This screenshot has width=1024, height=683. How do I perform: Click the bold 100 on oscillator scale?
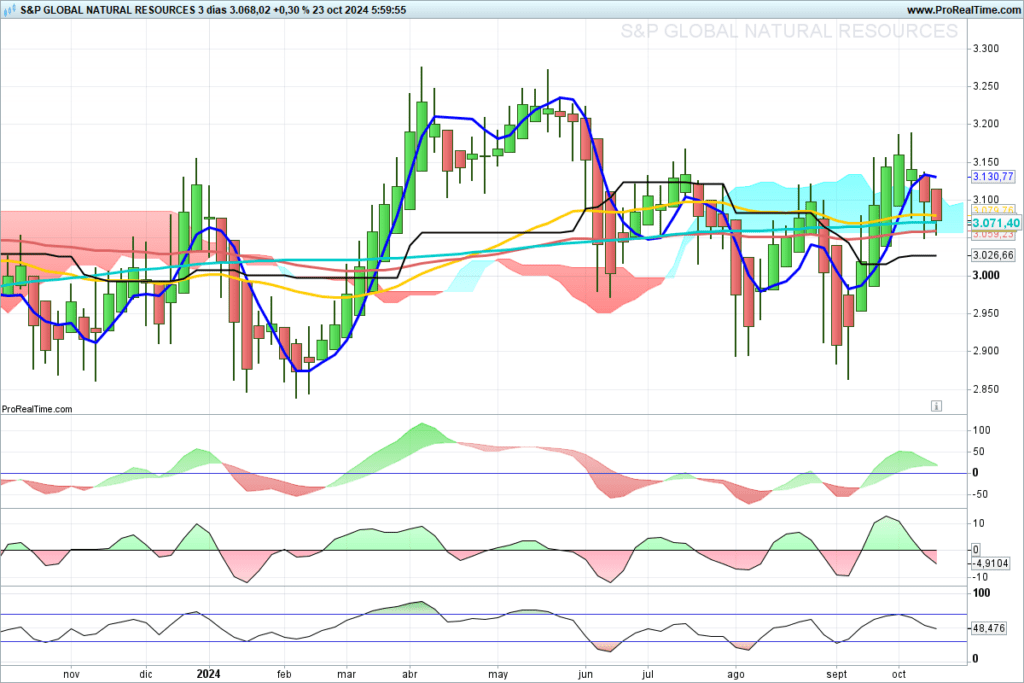coord(982,593)
